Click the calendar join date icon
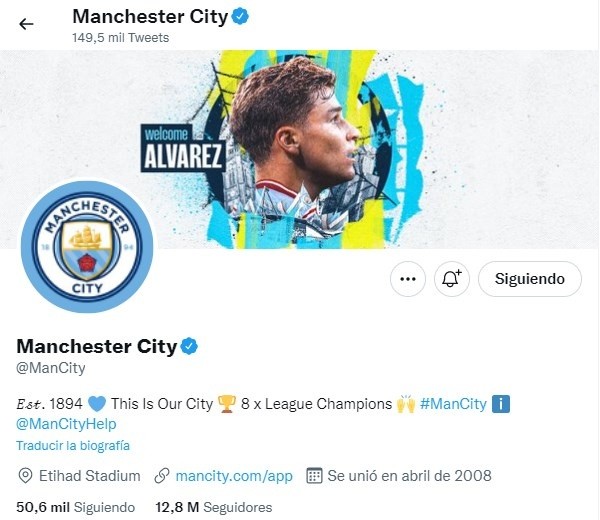 point(314,476)
